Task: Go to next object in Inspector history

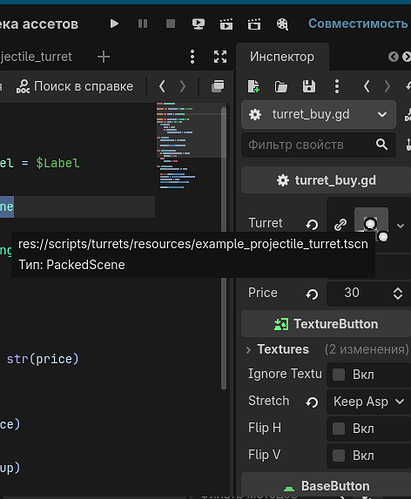Action: click(387, 86)
